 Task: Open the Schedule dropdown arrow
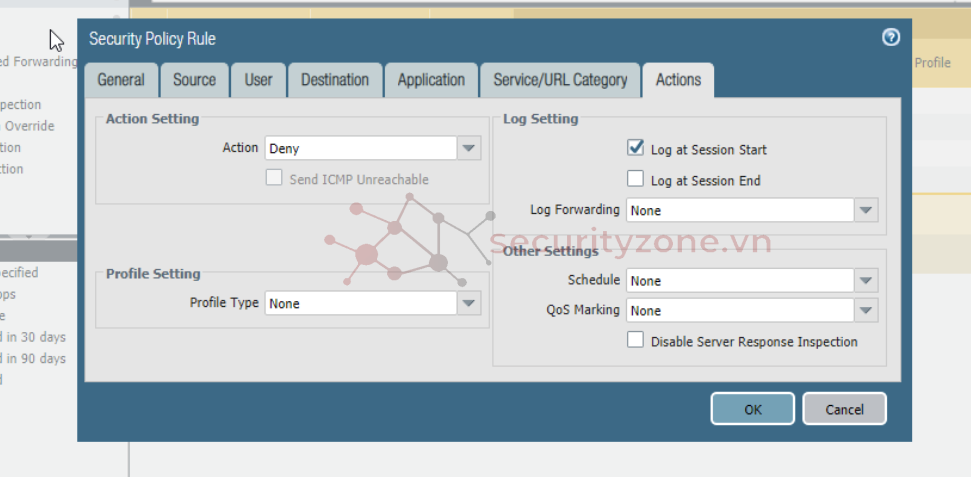(866, 281)
